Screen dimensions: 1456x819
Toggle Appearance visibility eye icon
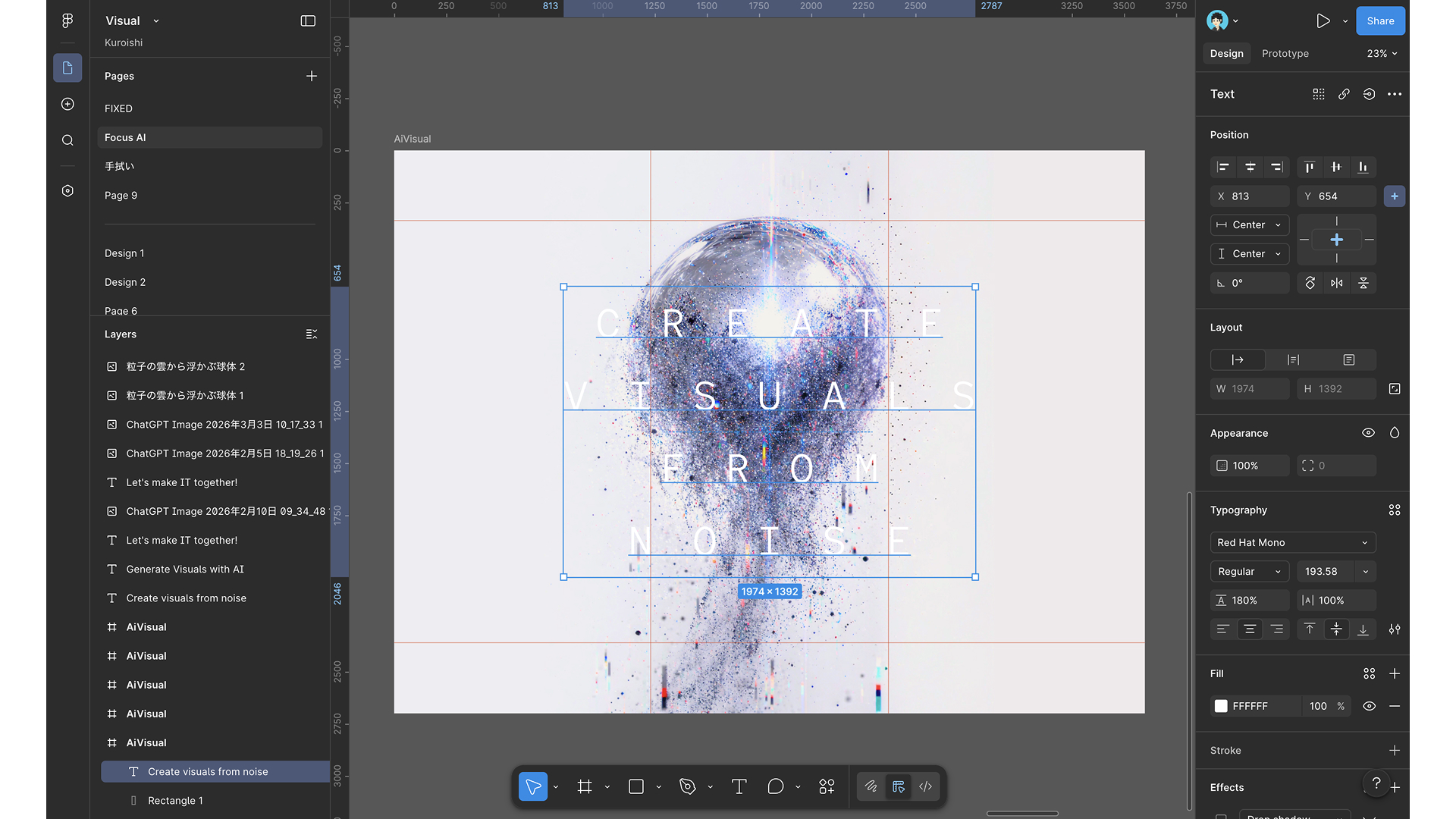click(1368, 432)
